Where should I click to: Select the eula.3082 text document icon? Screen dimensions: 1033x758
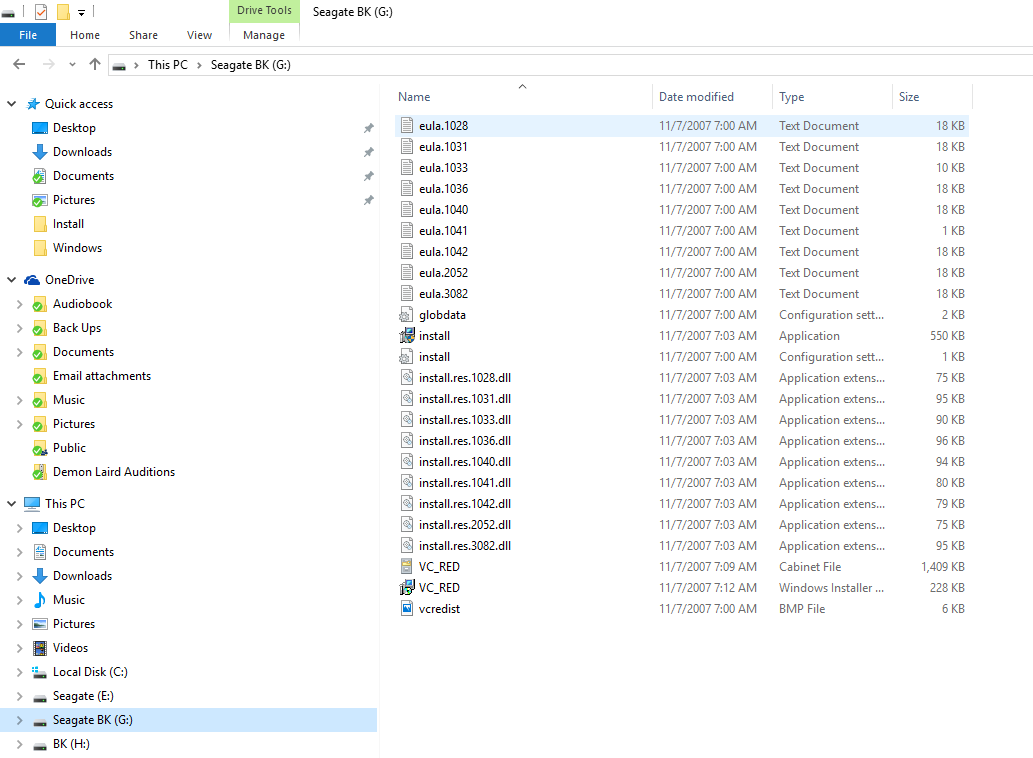[407, 294]
